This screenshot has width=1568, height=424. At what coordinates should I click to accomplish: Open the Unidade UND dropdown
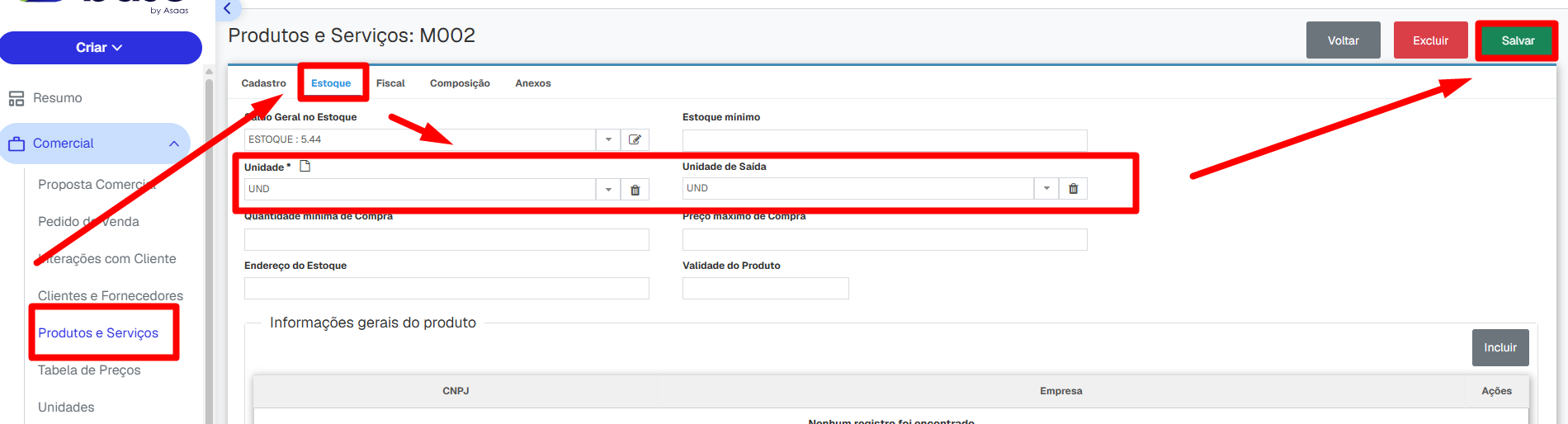tap(608, 190)
